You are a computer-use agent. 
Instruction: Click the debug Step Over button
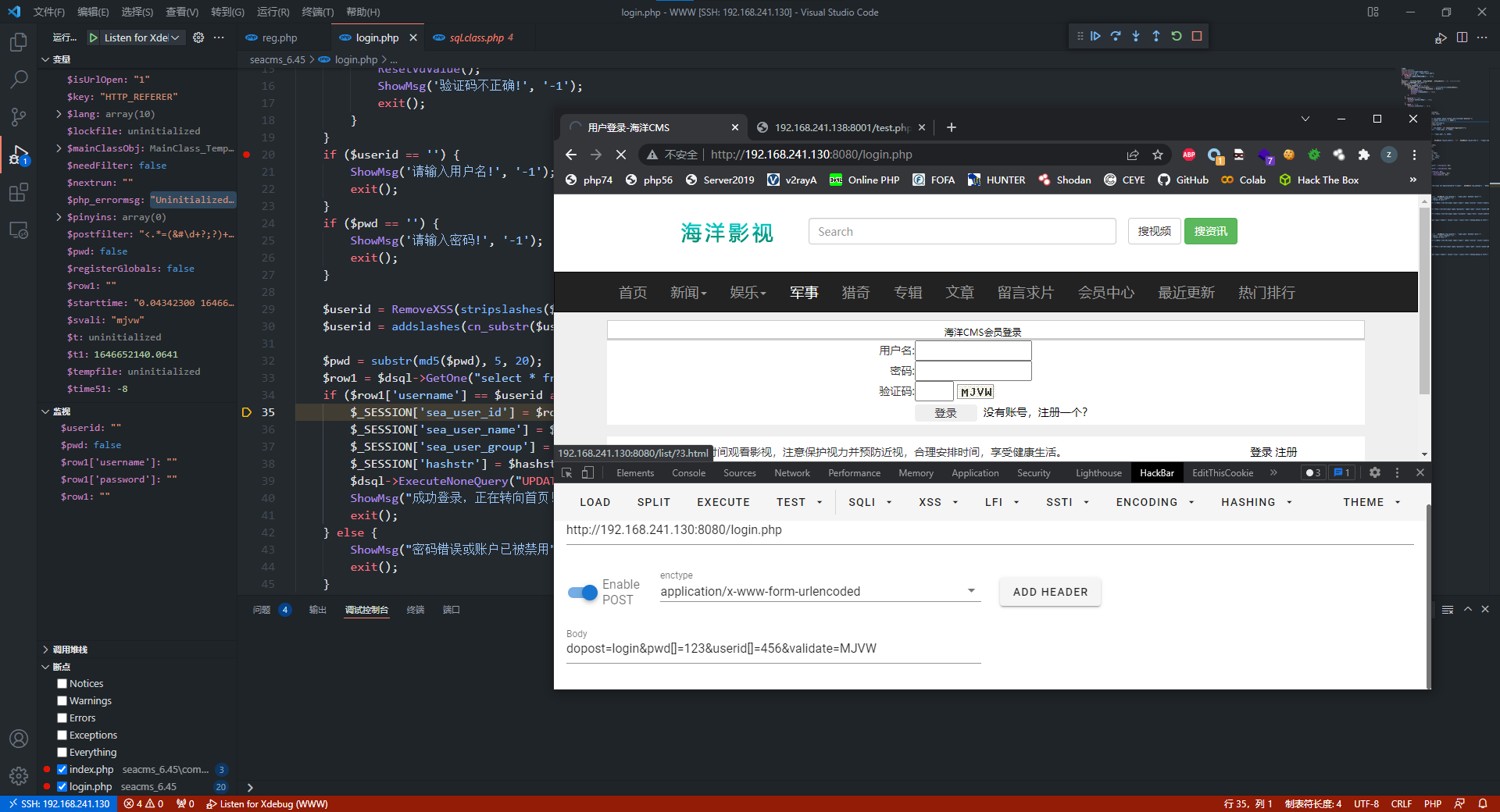point(1116,37)
